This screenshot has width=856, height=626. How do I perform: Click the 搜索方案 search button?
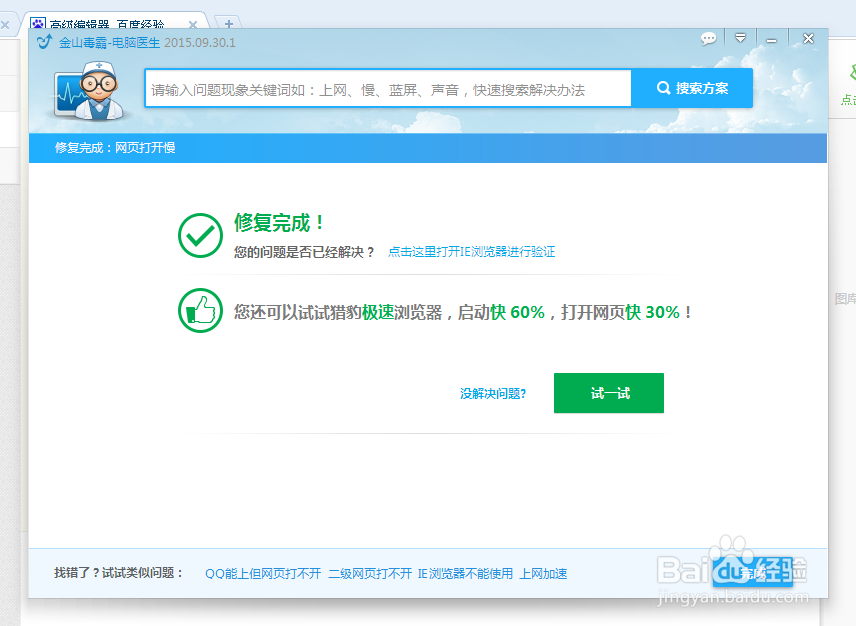pyautogui.click(x=692, y=88)
